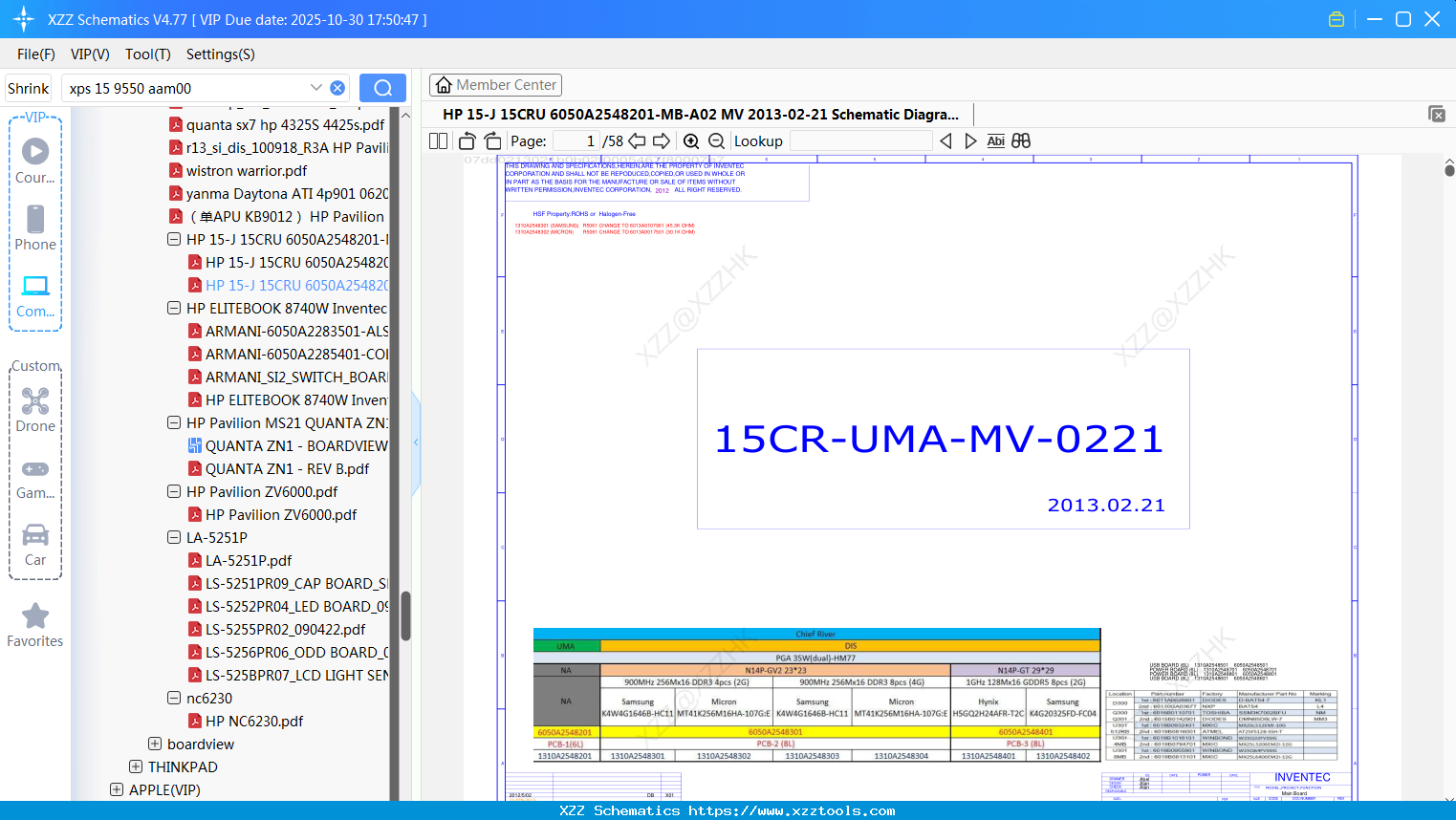Open the Phone sidebar category
This screenshot has height=820, width=1456.
click(x=35, y=227)
